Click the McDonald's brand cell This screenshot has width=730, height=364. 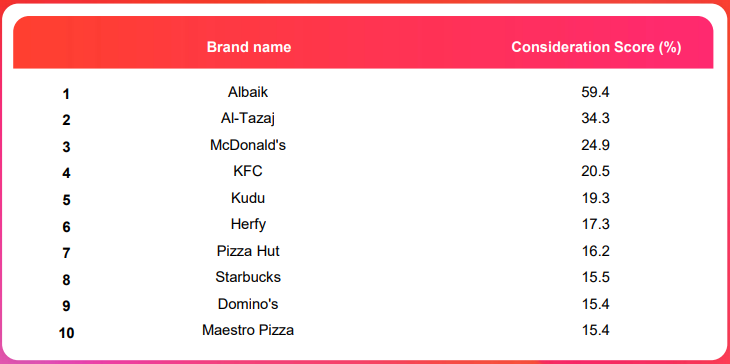coord(248,145)
